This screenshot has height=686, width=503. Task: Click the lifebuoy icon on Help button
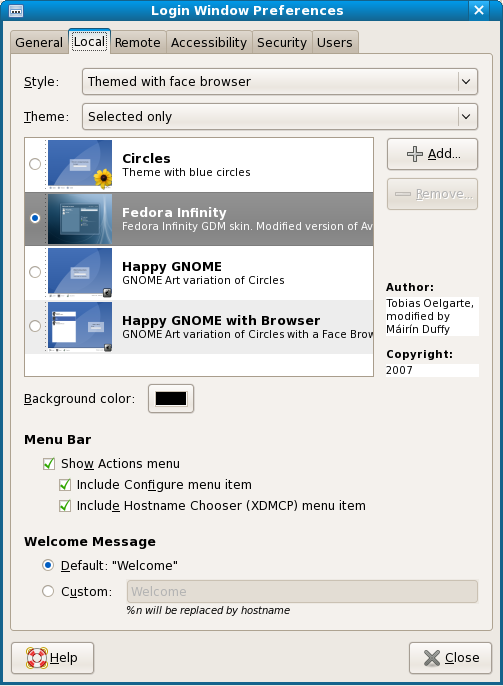click(x=37, y=658)
